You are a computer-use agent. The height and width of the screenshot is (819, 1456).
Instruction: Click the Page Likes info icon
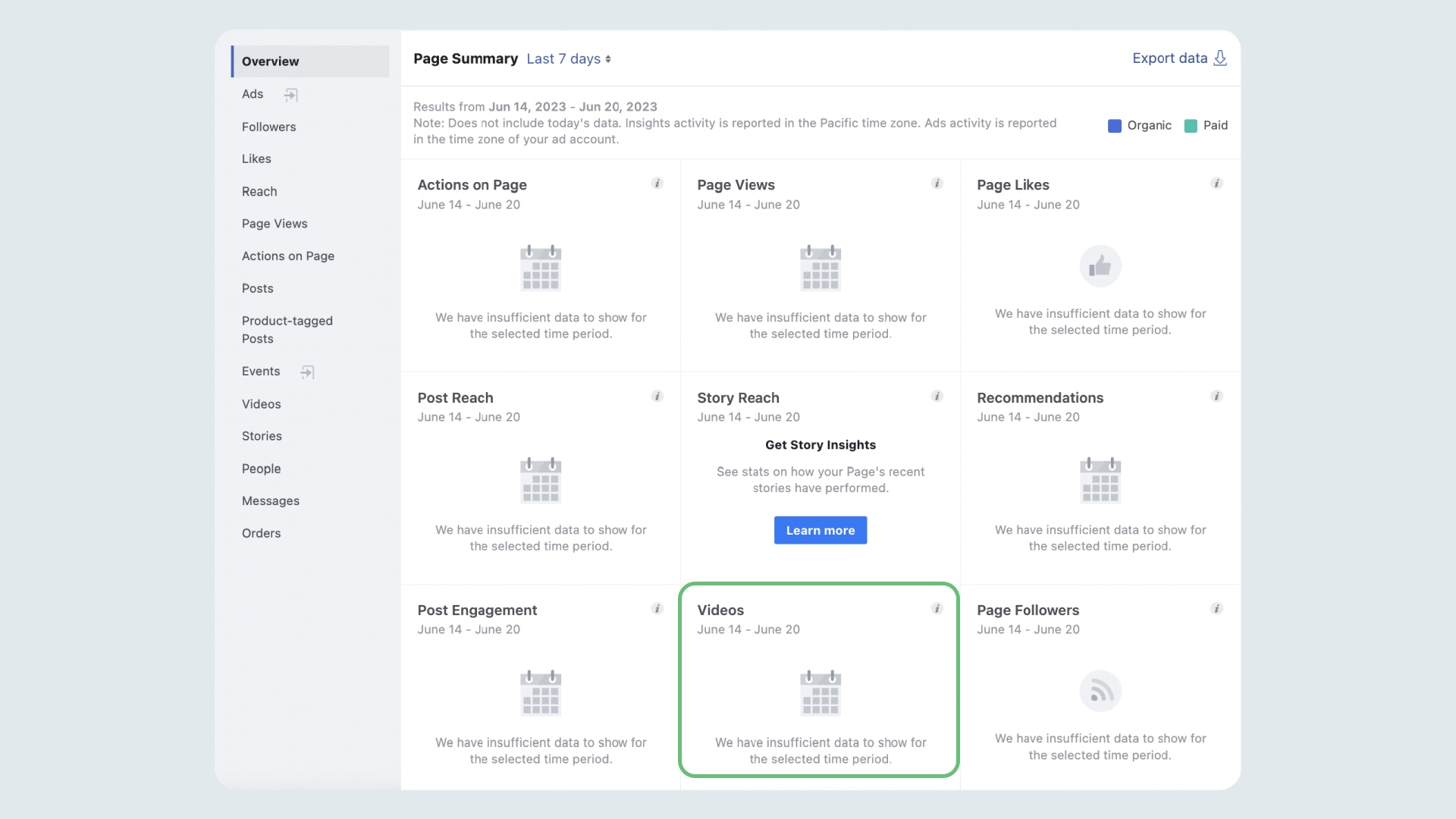1216,184
